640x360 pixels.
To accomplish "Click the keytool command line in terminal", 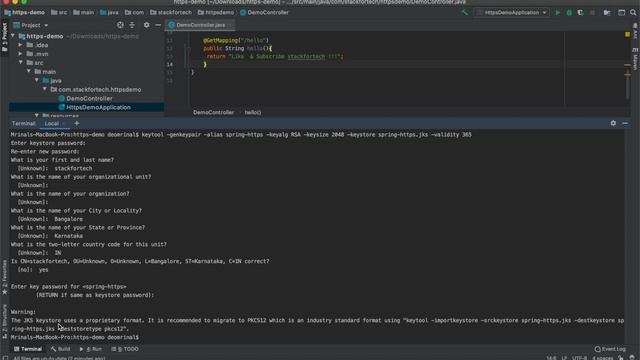I will [x=241, y=135].
